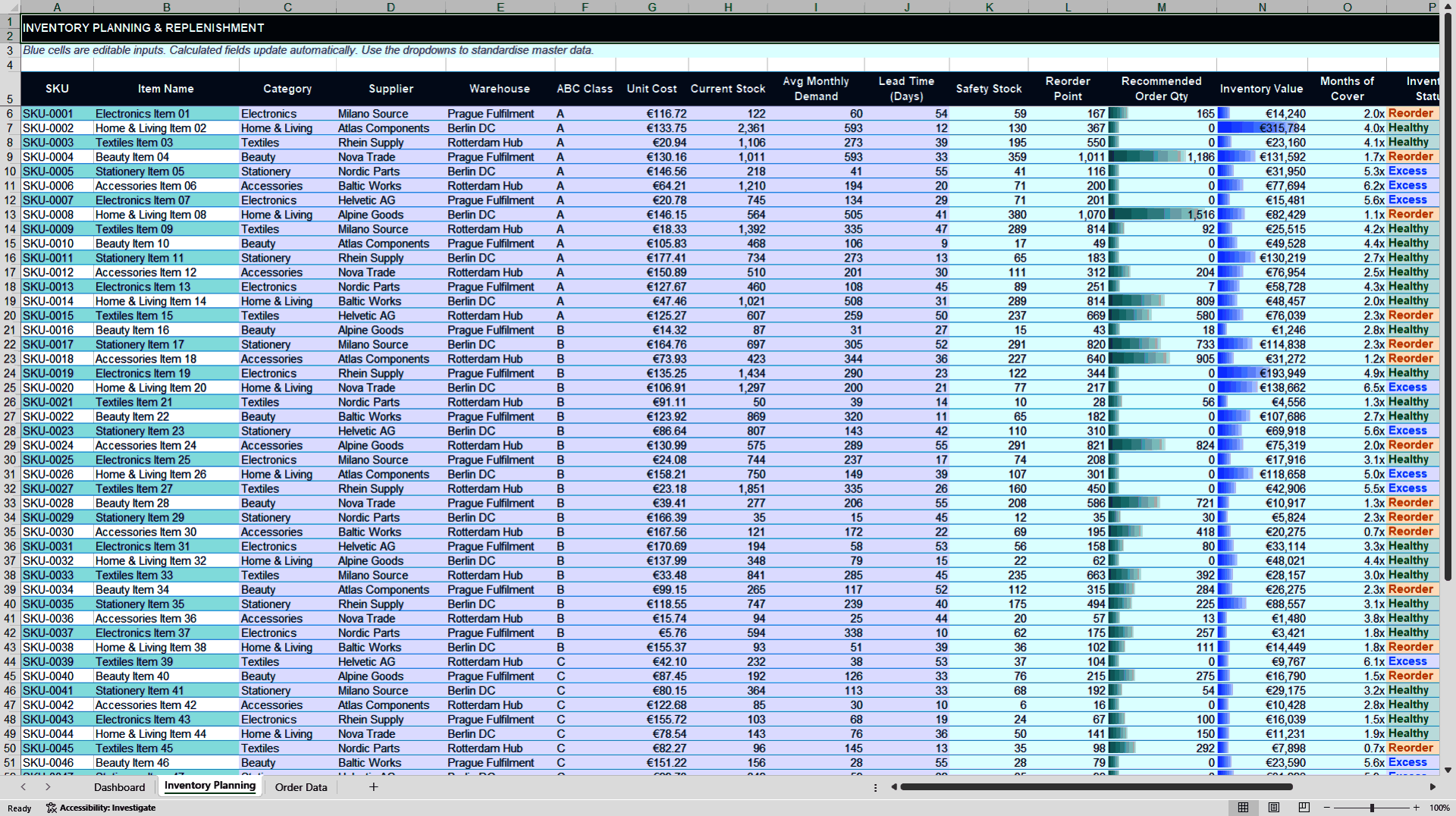The height and width of the screenshot is (816, 1456).
Task: Go to previous sheet using left arrow
Action: coord(24,787)
